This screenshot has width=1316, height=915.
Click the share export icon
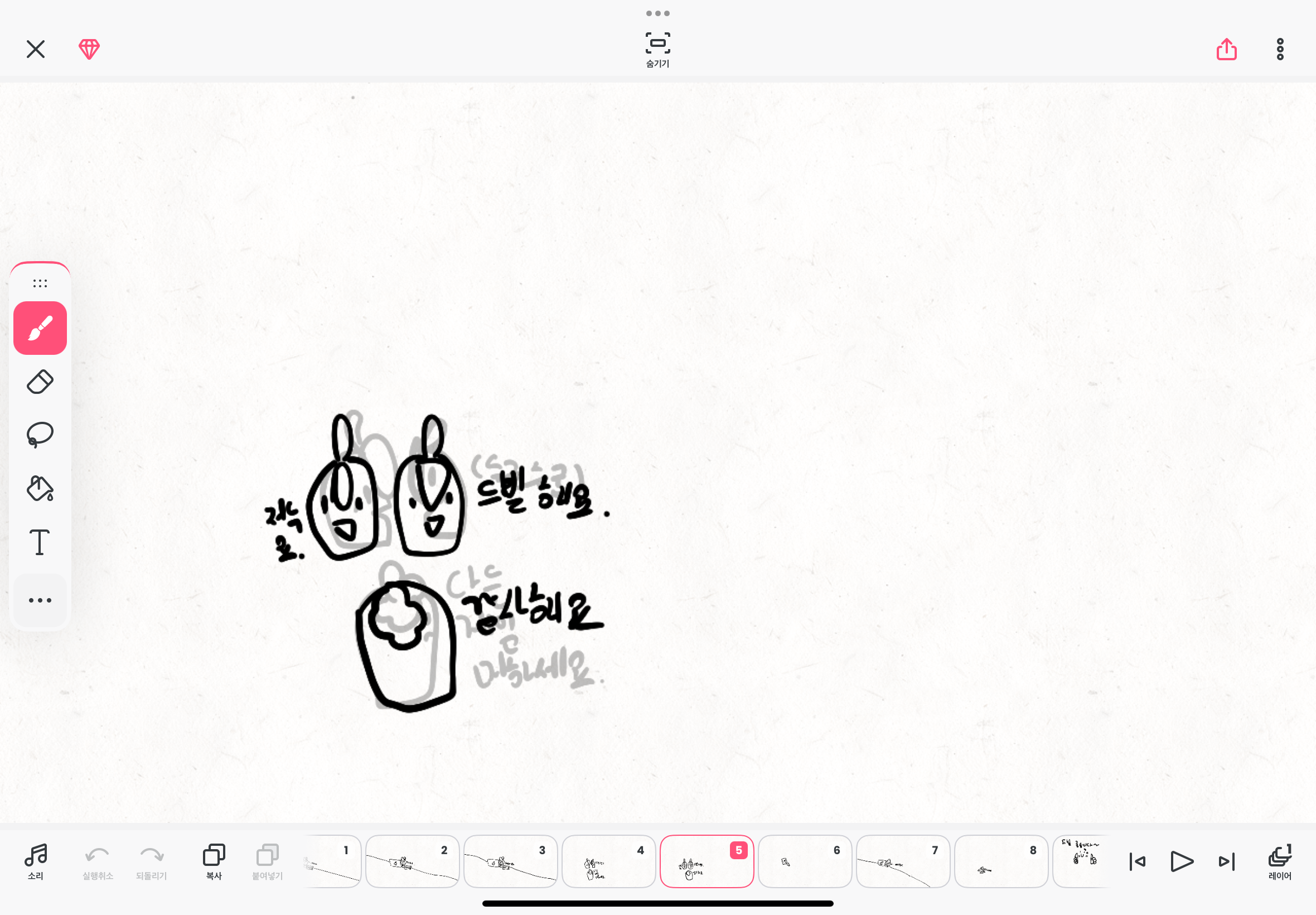(1226, 49)
